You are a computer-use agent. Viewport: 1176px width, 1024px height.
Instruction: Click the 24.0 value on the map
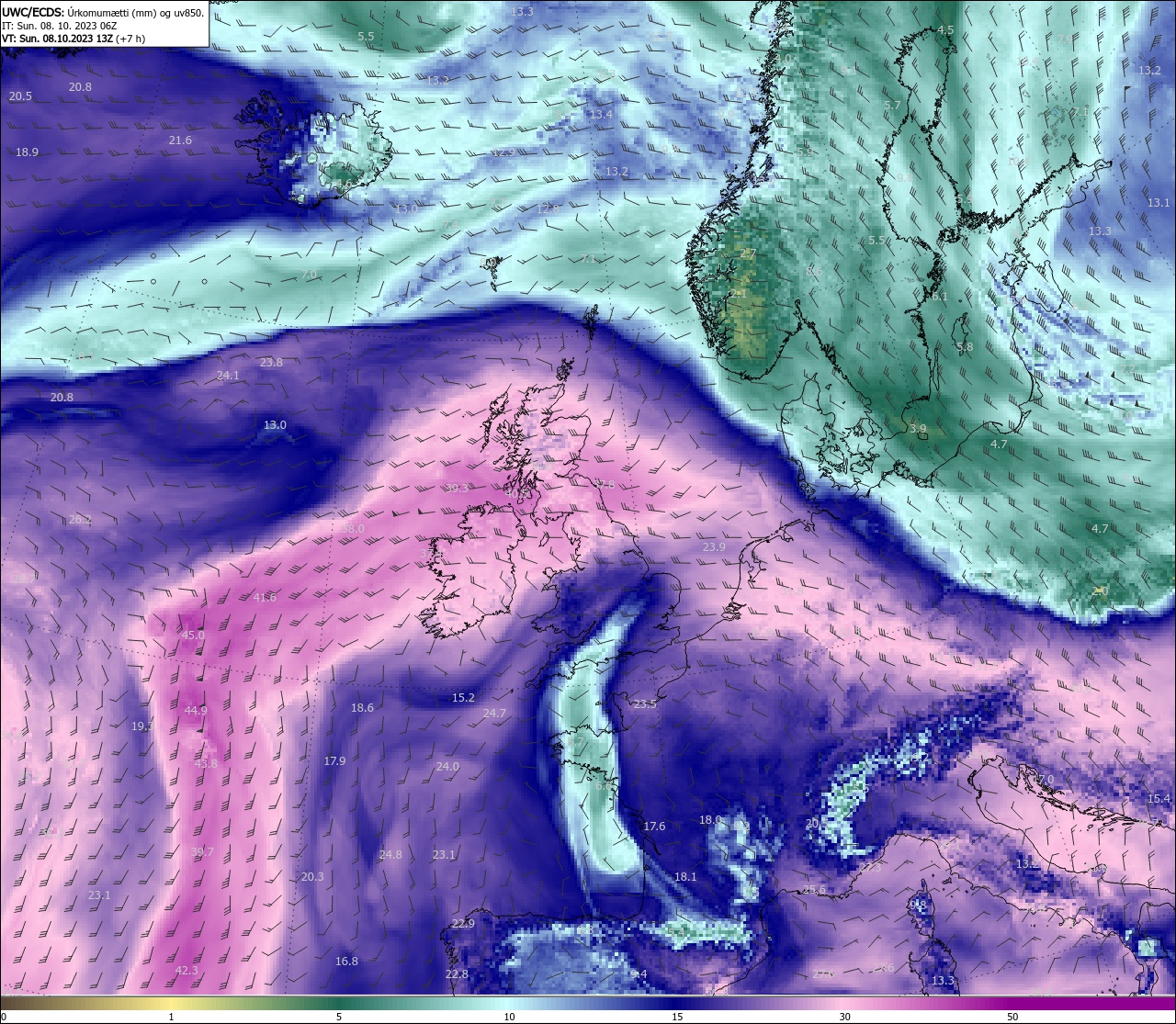point(447,767)
